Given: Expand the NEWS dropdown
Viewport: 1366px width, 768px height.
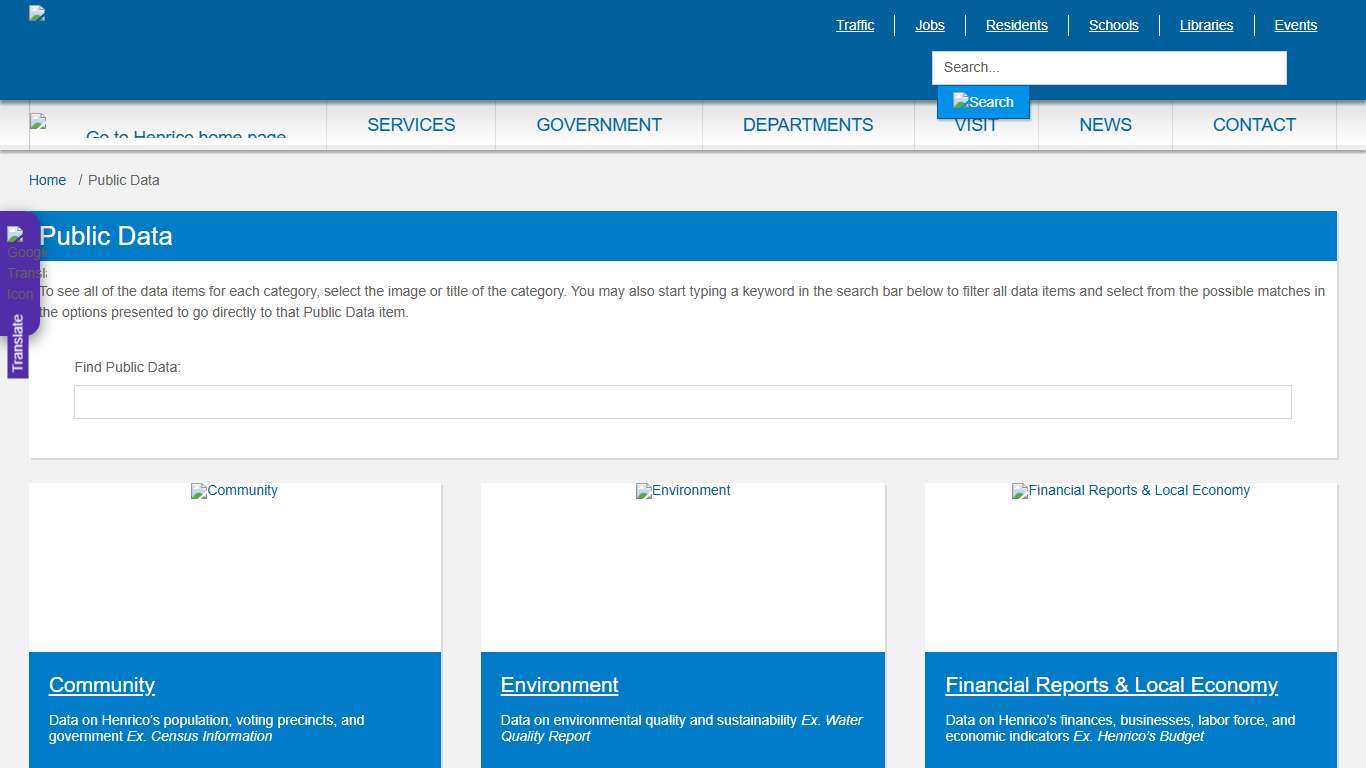Looking at the screenshot, I should click(x=1105, y=124).
